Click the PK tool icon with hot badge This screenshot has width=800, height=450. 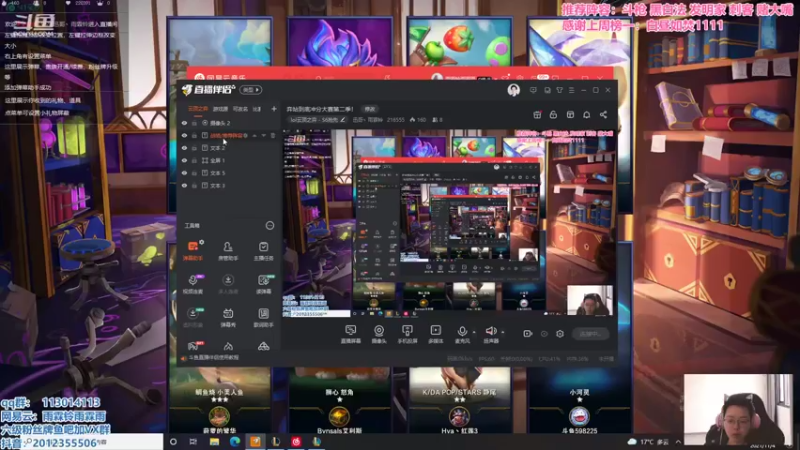[193, 346]
